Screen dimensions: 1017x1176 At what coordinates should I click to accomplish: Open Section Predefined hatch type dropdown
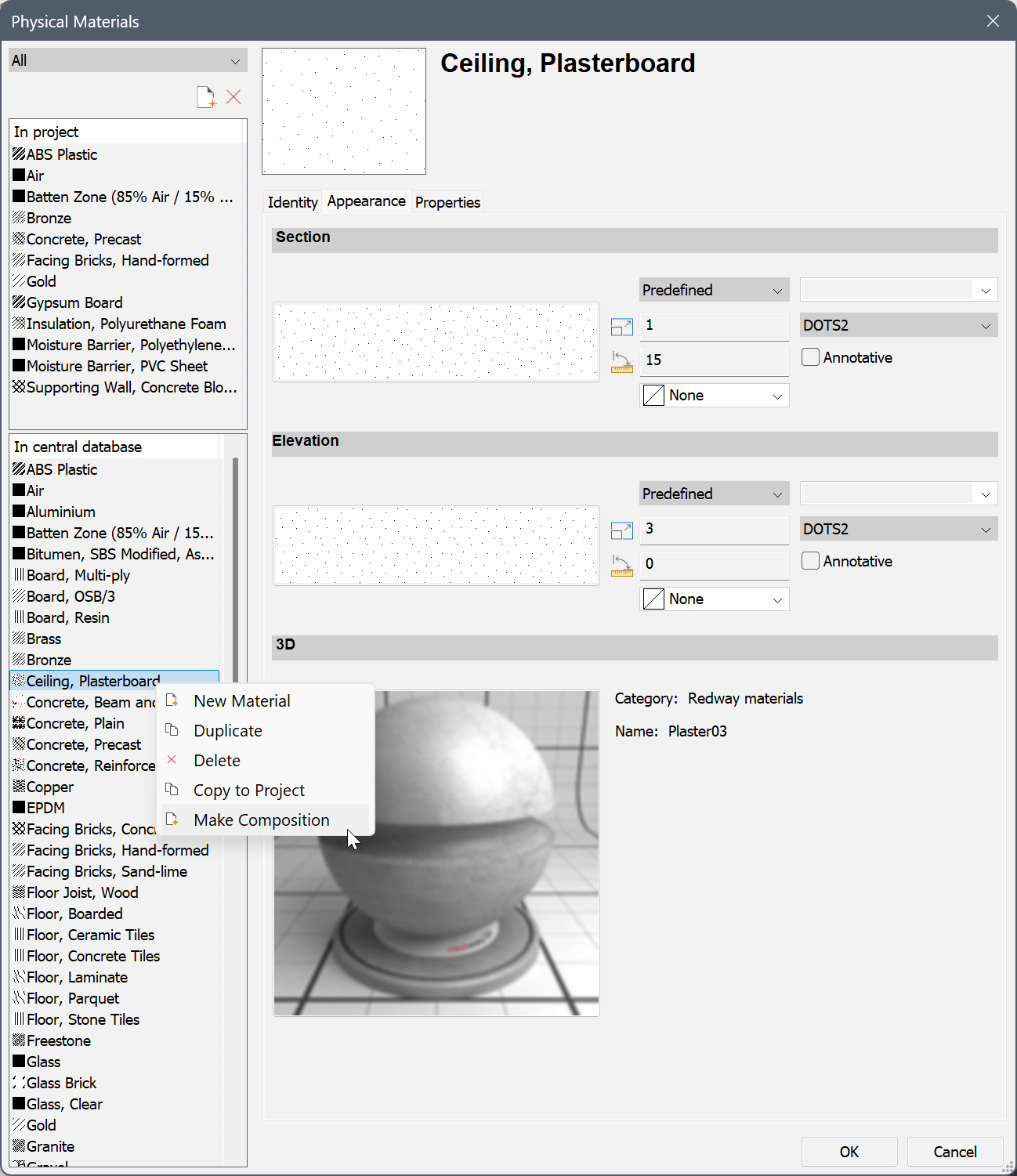click(x=713, y=290)
